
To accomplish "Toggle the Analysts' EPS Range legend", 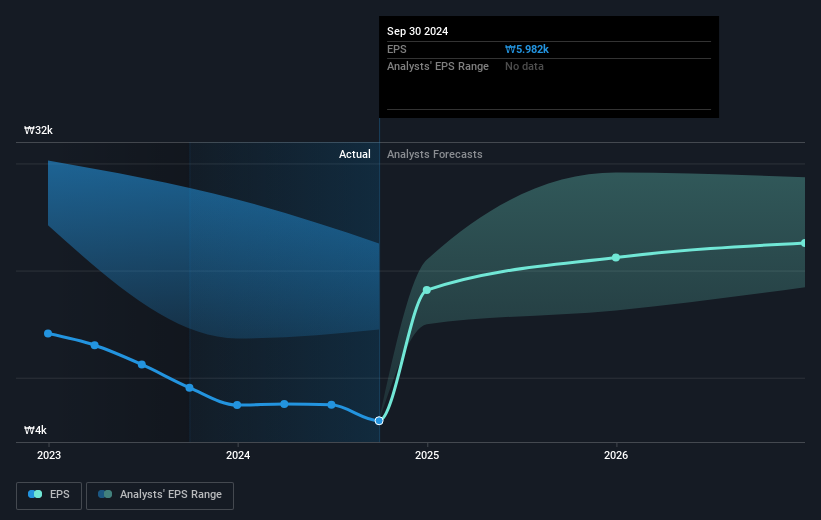I will tap(160, 495).
